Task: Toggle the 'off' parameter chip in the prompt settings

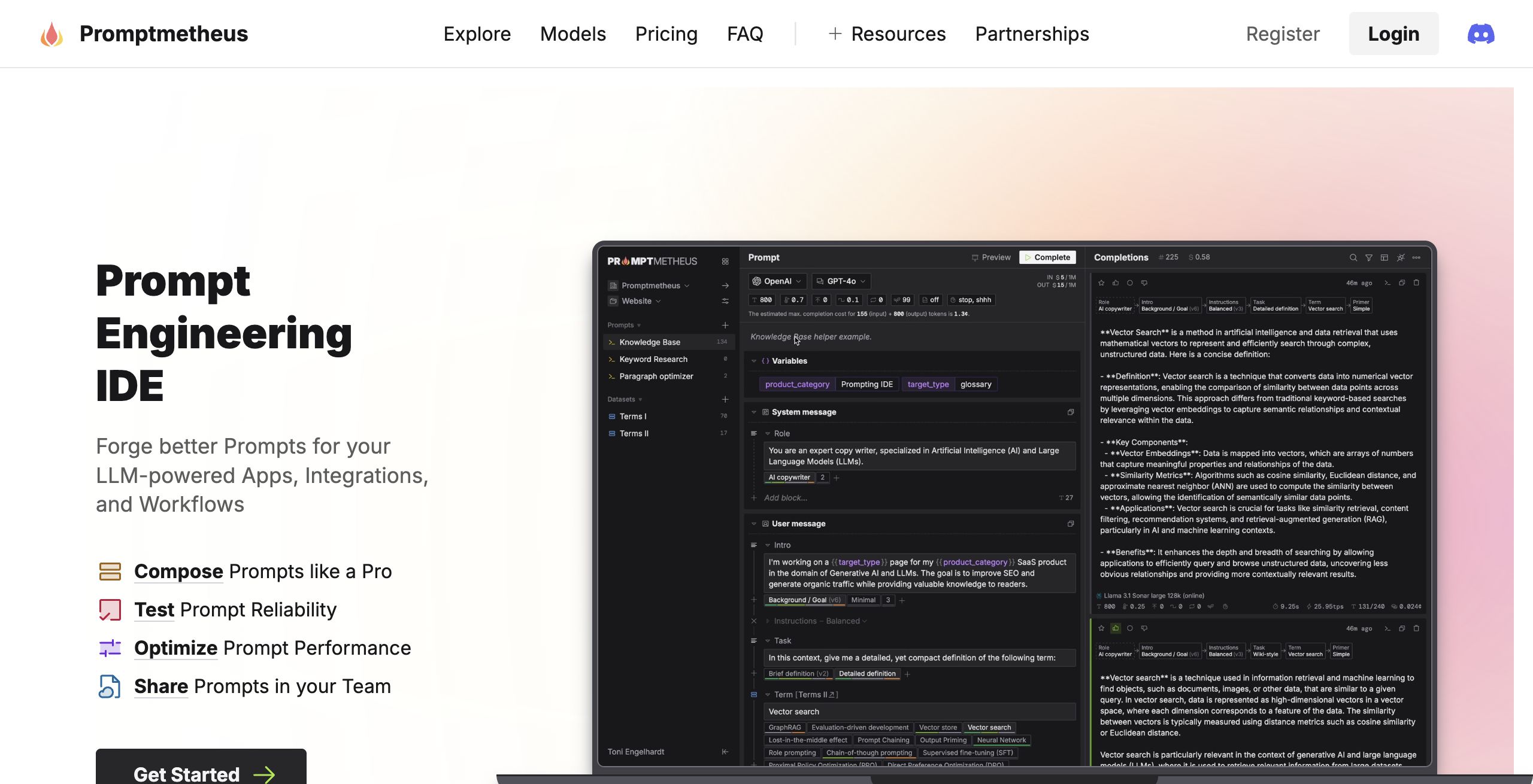Action: click(x=931, y=300)
